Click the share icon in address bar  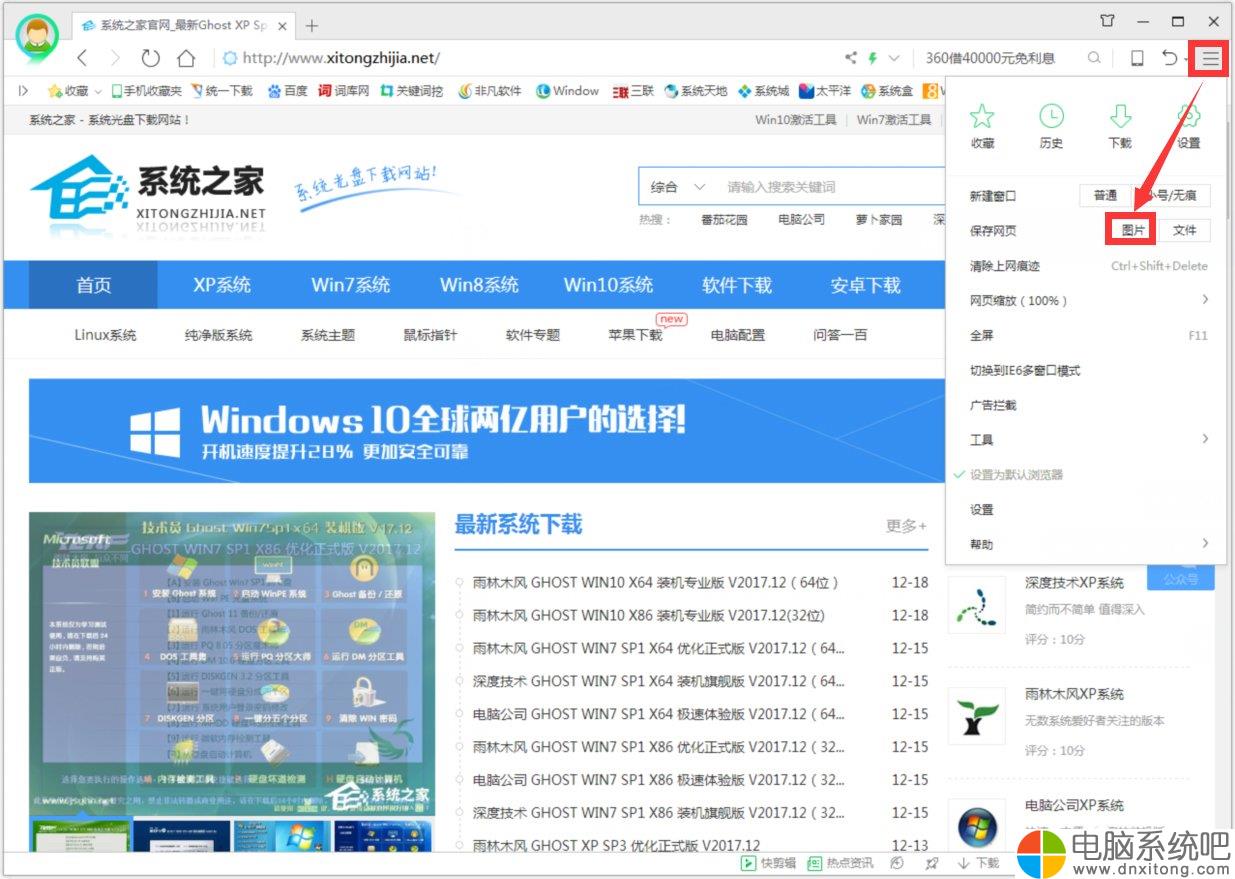[x=851, y=58]
